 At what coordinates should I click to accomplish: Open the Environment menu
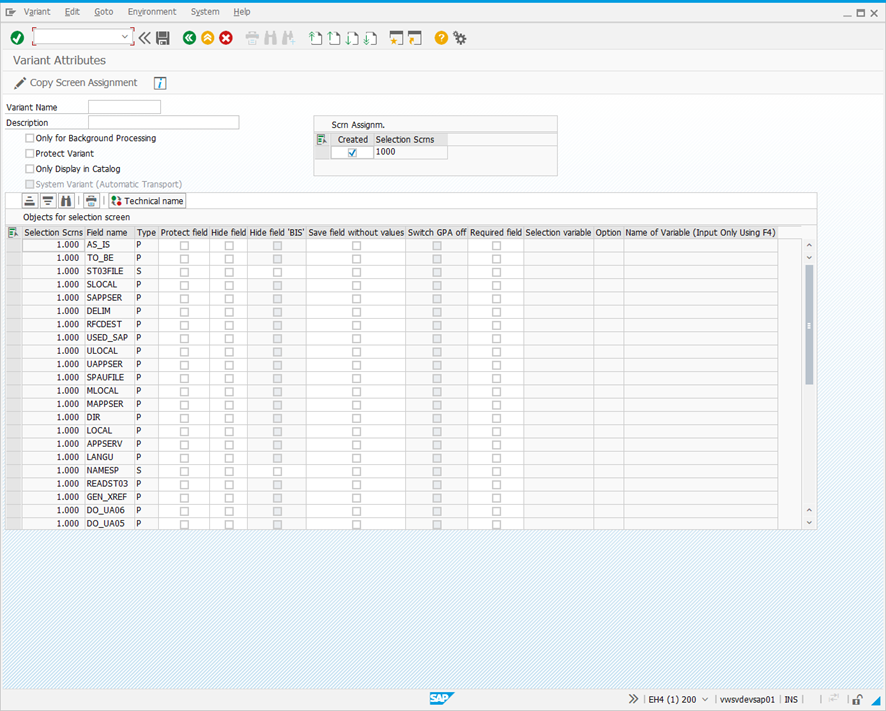152,12
